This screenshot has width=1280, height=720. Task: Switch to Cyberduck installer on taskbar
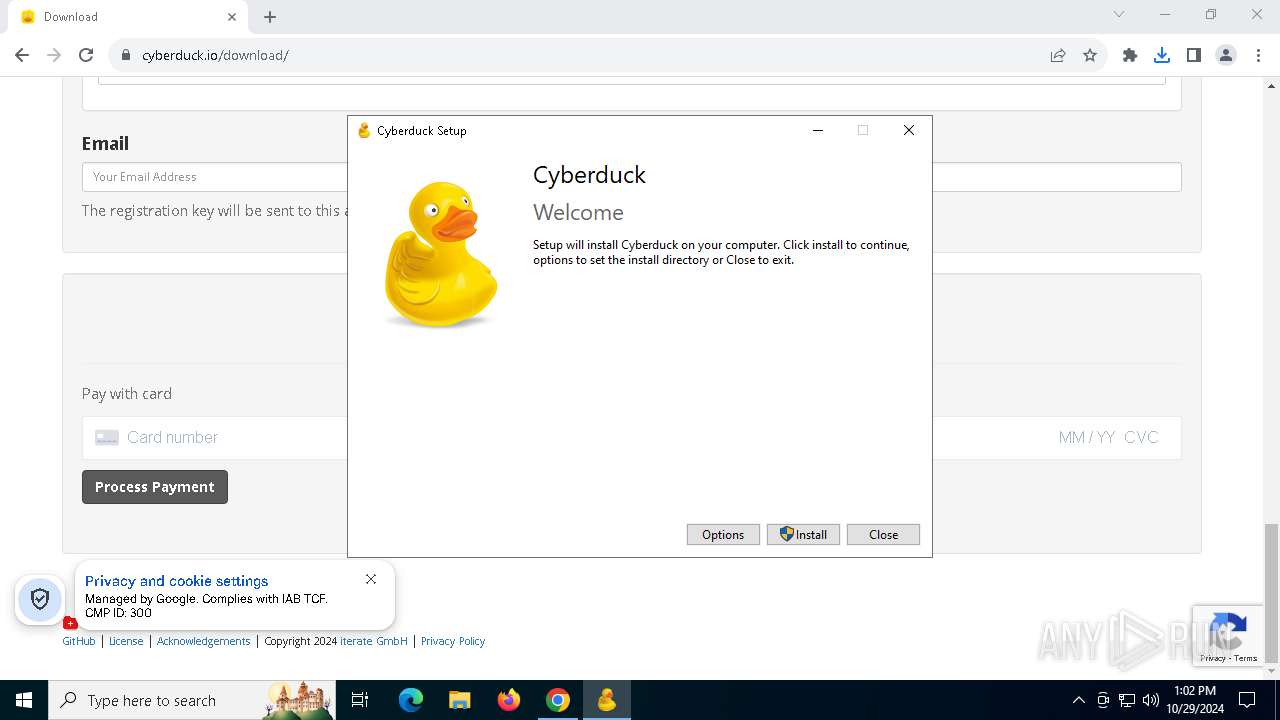607,700
